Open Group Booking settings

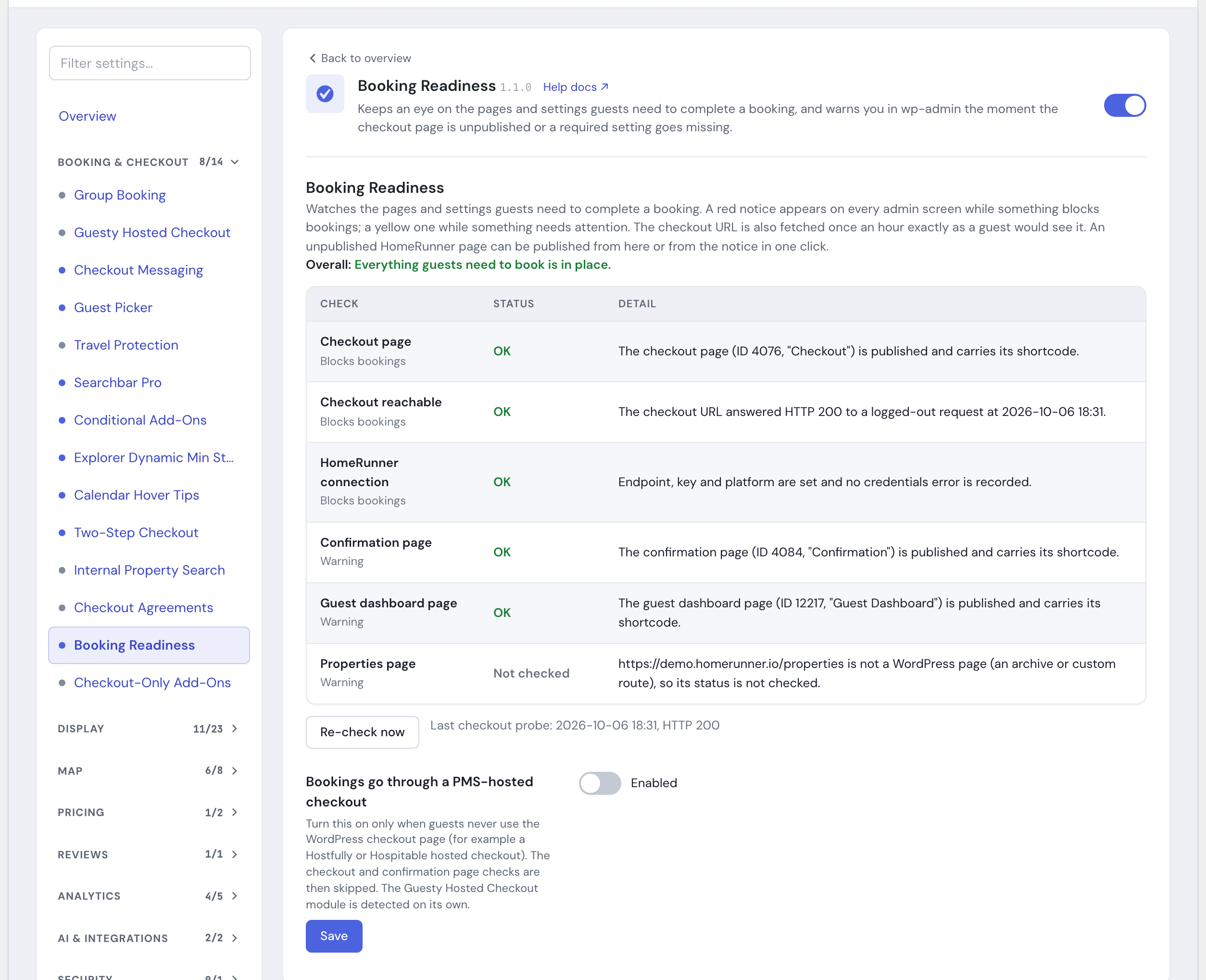(120, 195)
